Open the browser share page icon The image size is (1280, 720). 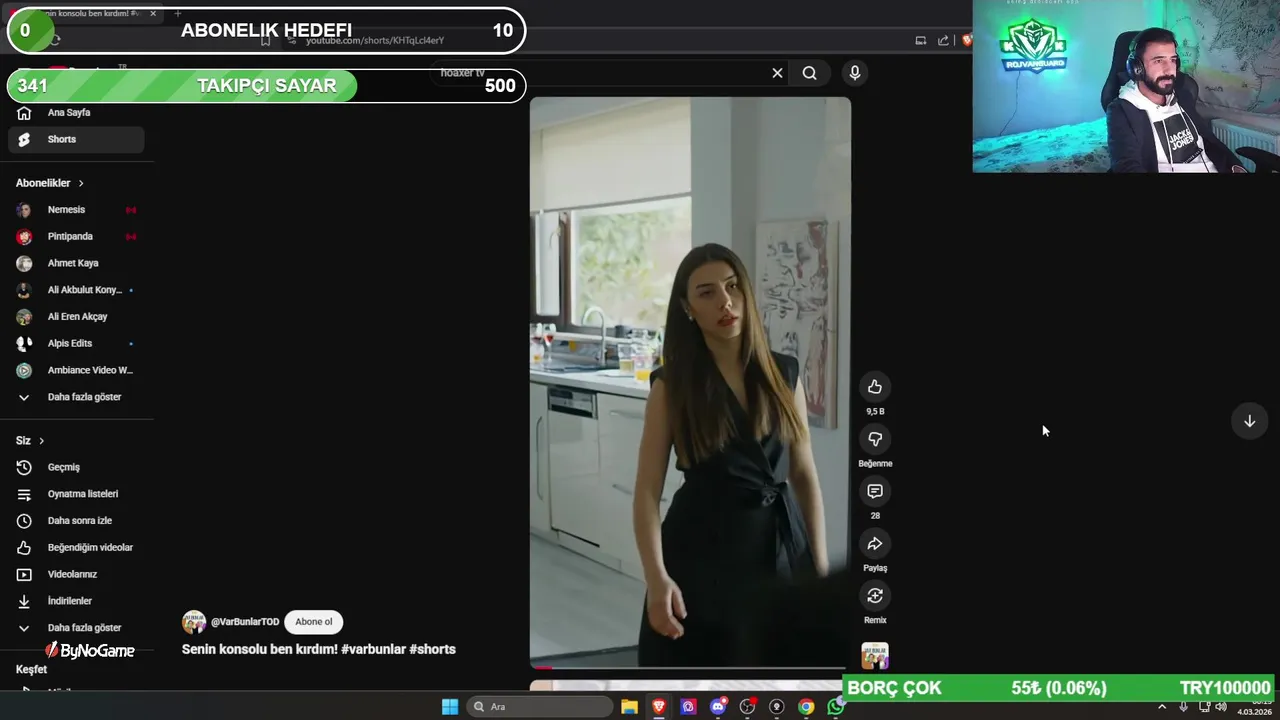pyautogui.click(x=943, y=40)
